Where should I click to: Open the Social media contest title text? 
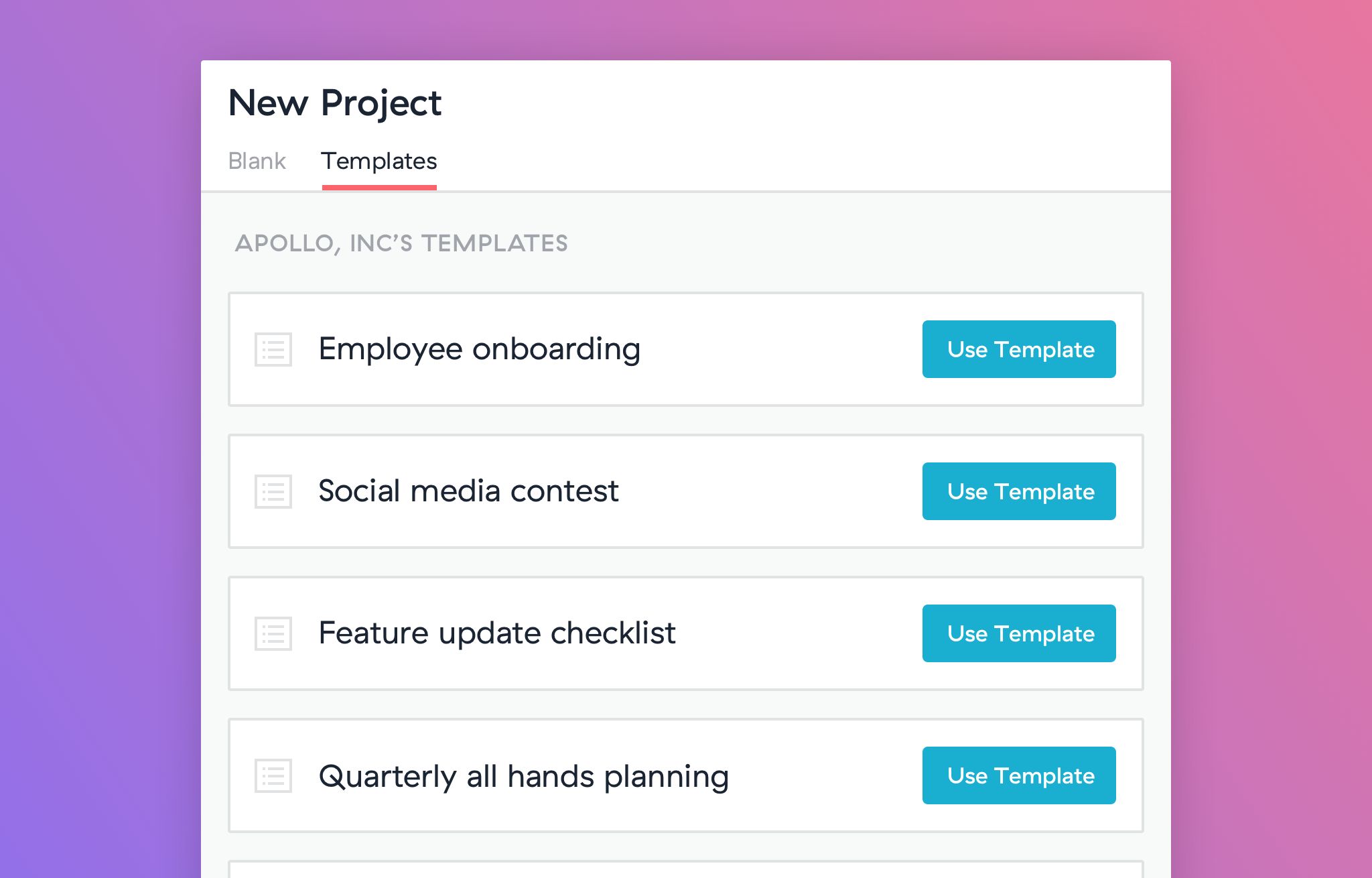[468, 491]
